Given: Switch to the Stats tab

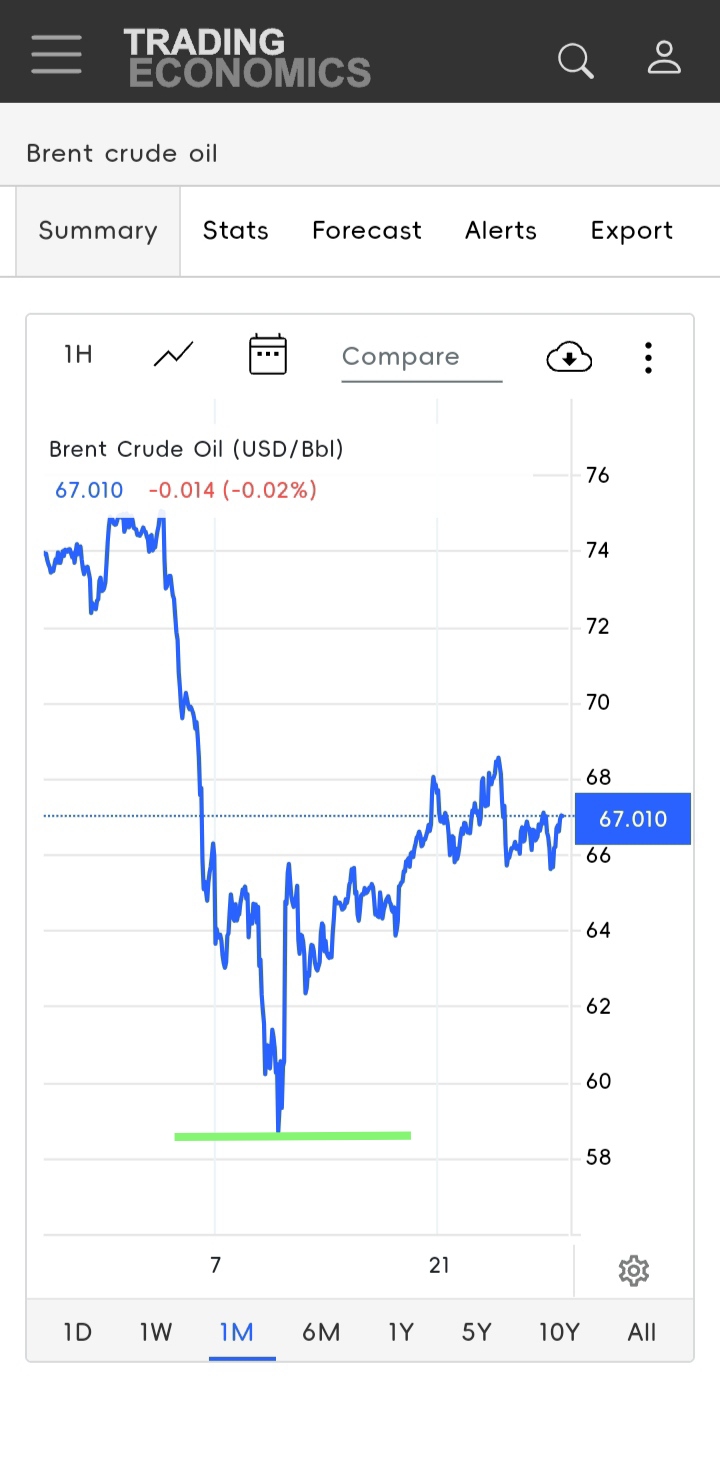Looking at the screenshot, I should 236,231.
